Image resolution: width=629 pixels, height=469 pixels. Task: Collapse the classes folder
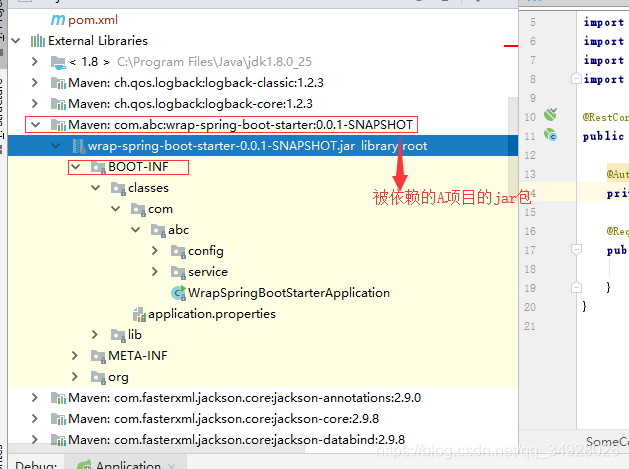(x=95, y=188)
